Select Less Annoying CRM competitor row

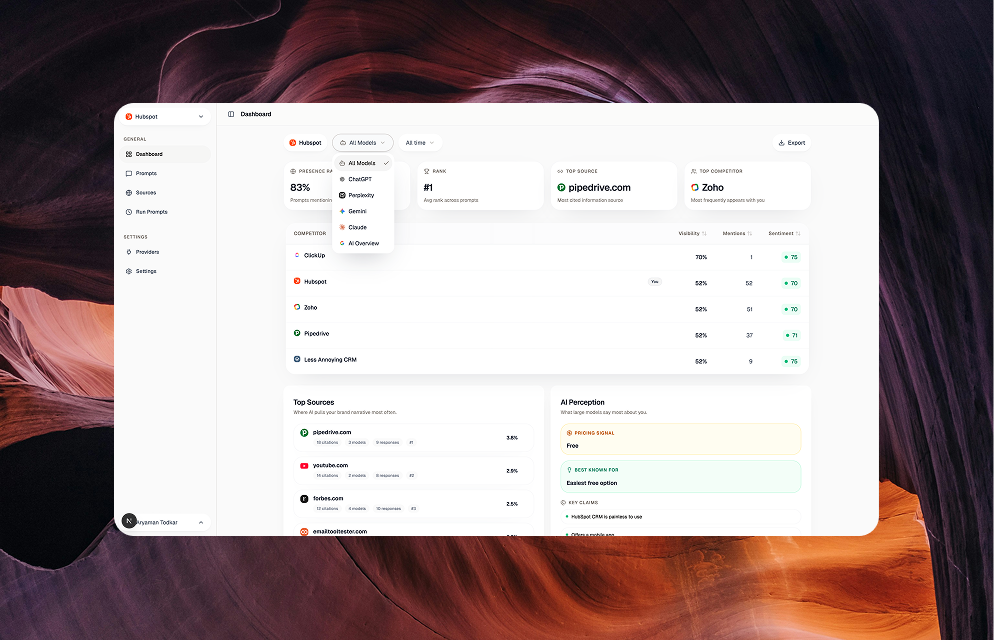[547, 360]
